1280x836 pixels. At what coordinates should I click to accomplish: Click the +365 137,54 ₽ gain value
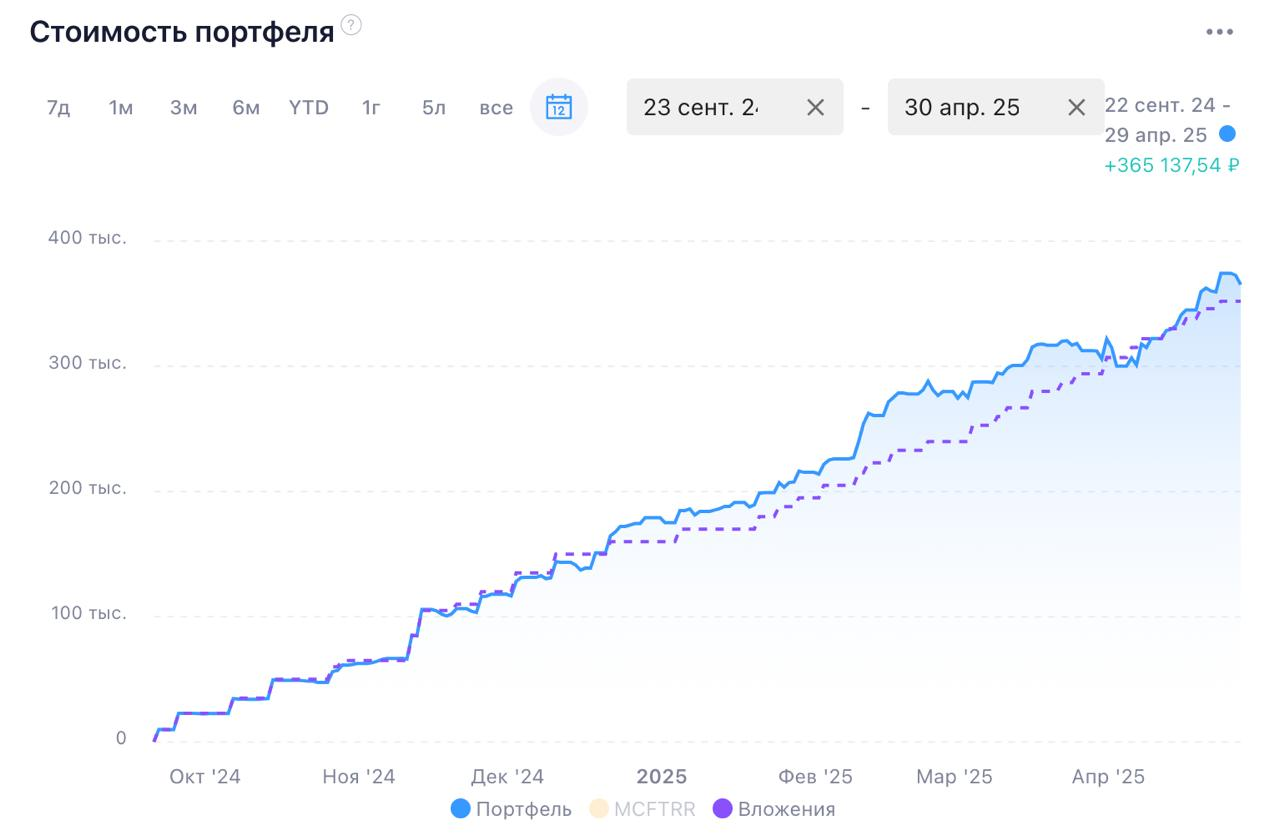click(1172, 165)
